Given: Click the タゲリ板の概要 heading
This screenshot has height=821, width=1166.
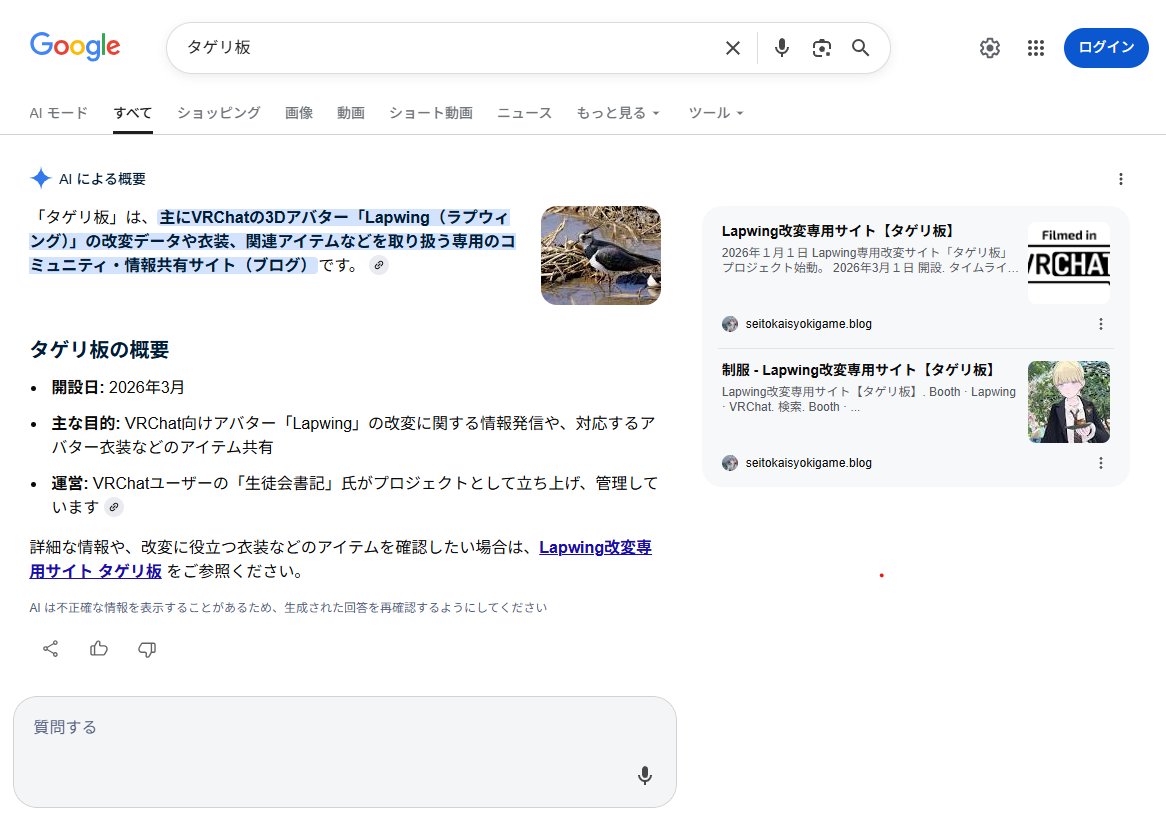Looking at the screenshot, I should pos(99,350).
